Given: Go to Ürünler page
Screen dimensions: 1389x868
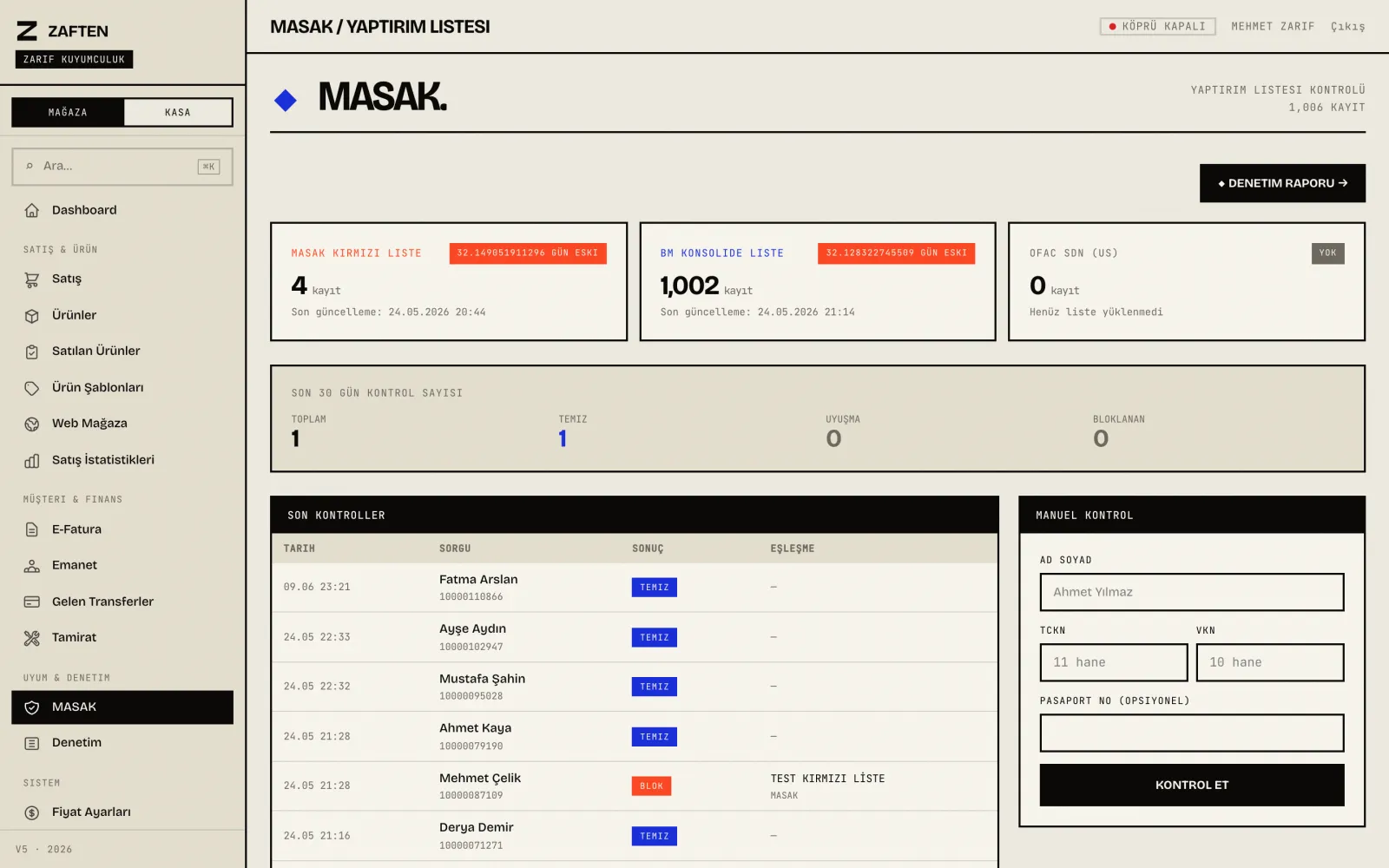Looking at the screenshot, I should [122, 316].
